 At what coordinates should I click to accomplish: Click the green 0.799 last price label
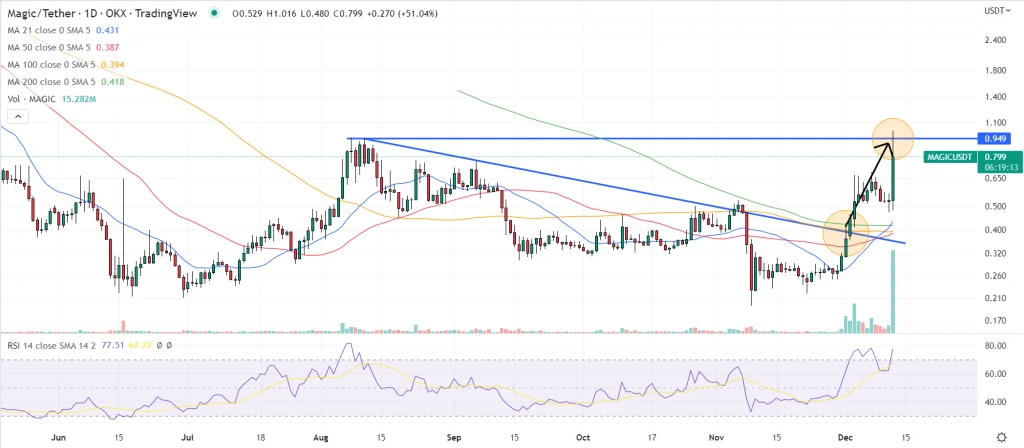pyautogui.click(x=997, y=157)
